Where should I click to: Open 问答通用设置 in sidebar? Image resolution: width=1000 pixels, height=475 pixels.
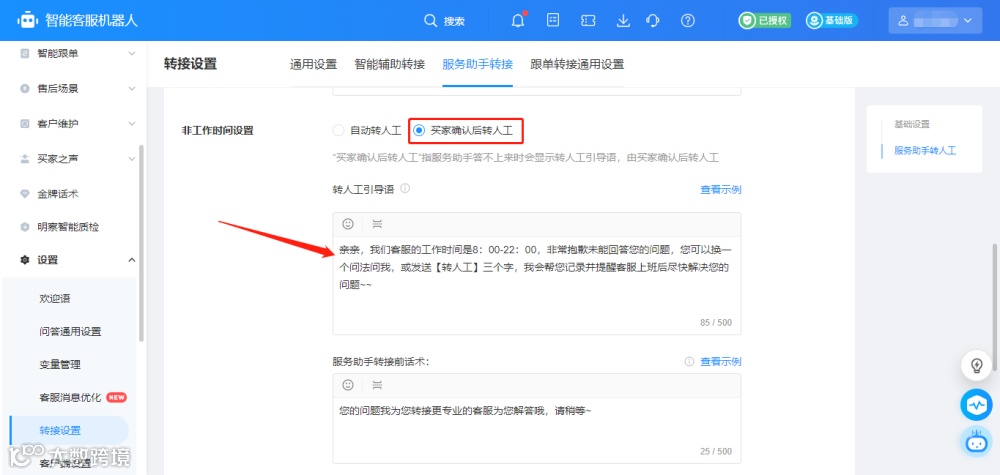70,332
